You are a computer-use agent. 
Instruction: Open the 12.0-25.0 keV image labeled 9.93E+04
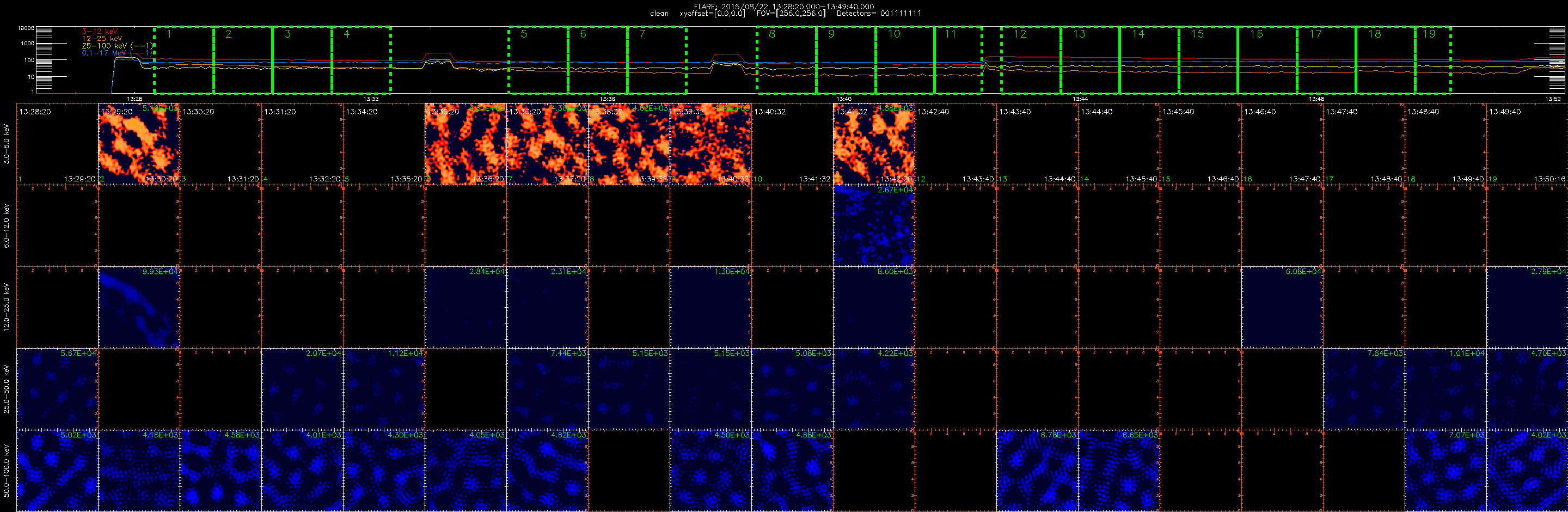(x=139, y=307)
